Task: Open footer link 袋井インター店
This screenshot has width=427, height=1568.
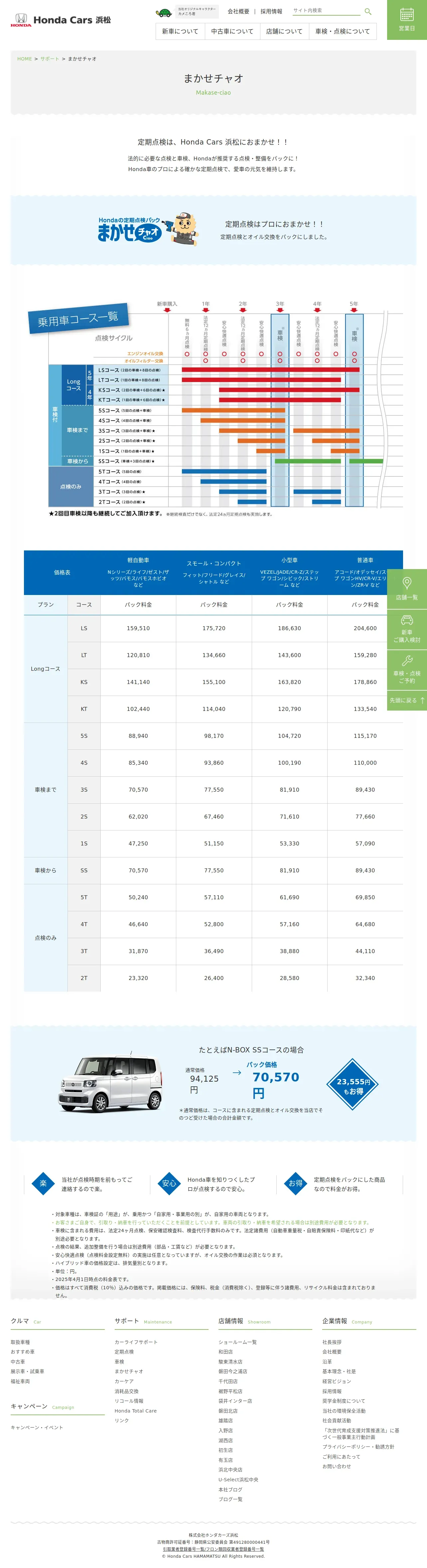Action: [x=235, y=1401]
